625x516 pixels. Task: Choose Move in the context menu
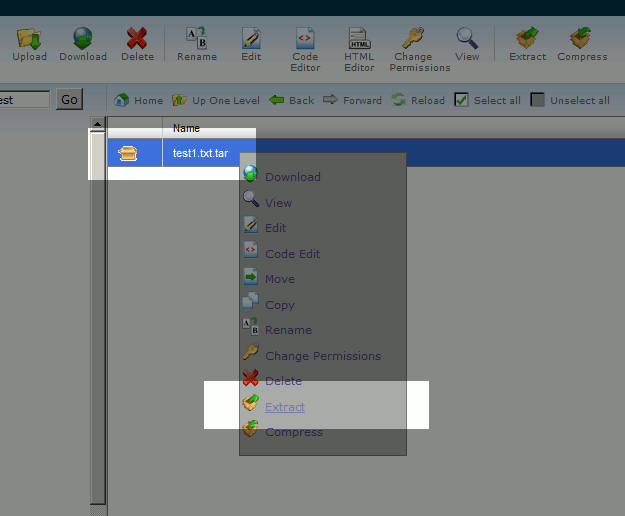pyautogui.click(x=280, y=279)
